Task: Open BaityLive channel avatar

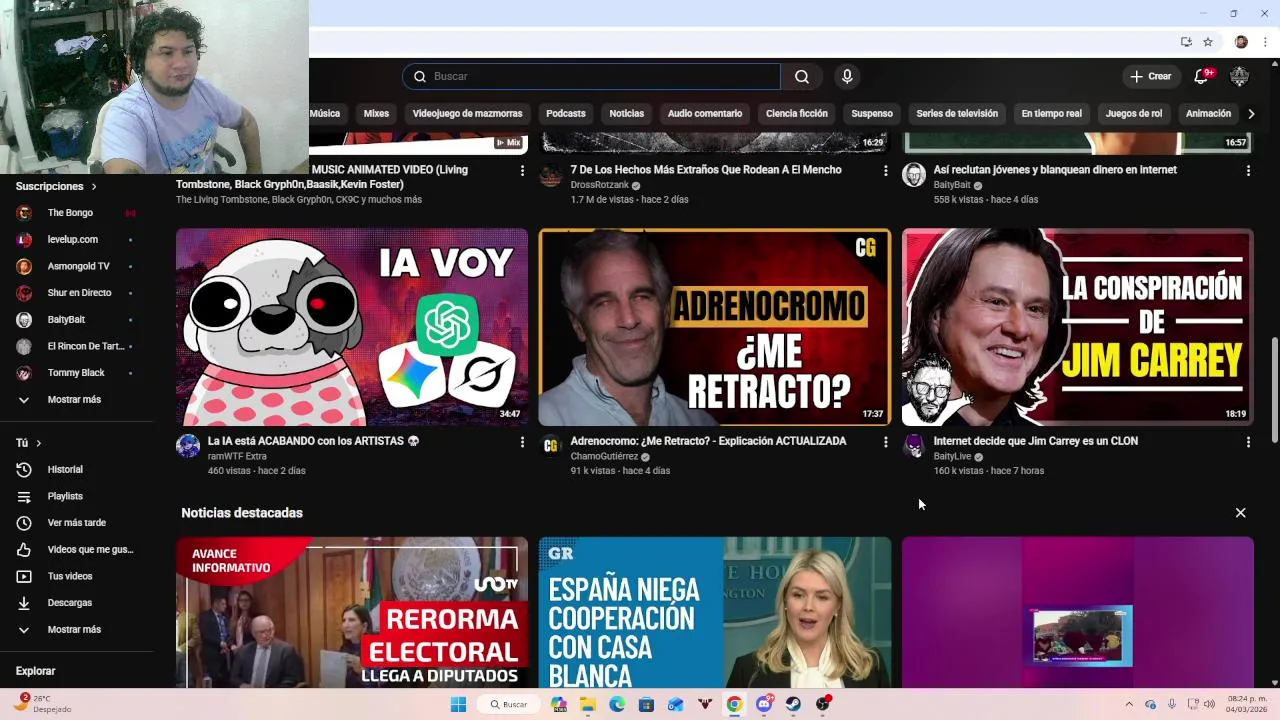Action: point(914,446)
